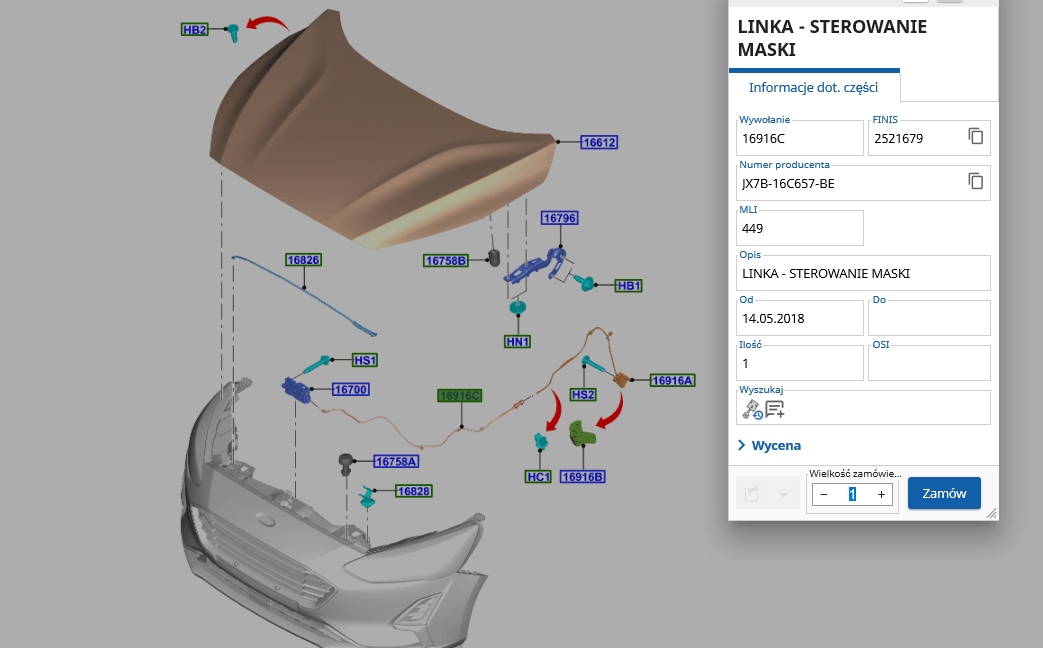Click the highlighted 16916C cable label
1043x648 pixels.
(460, 396)
